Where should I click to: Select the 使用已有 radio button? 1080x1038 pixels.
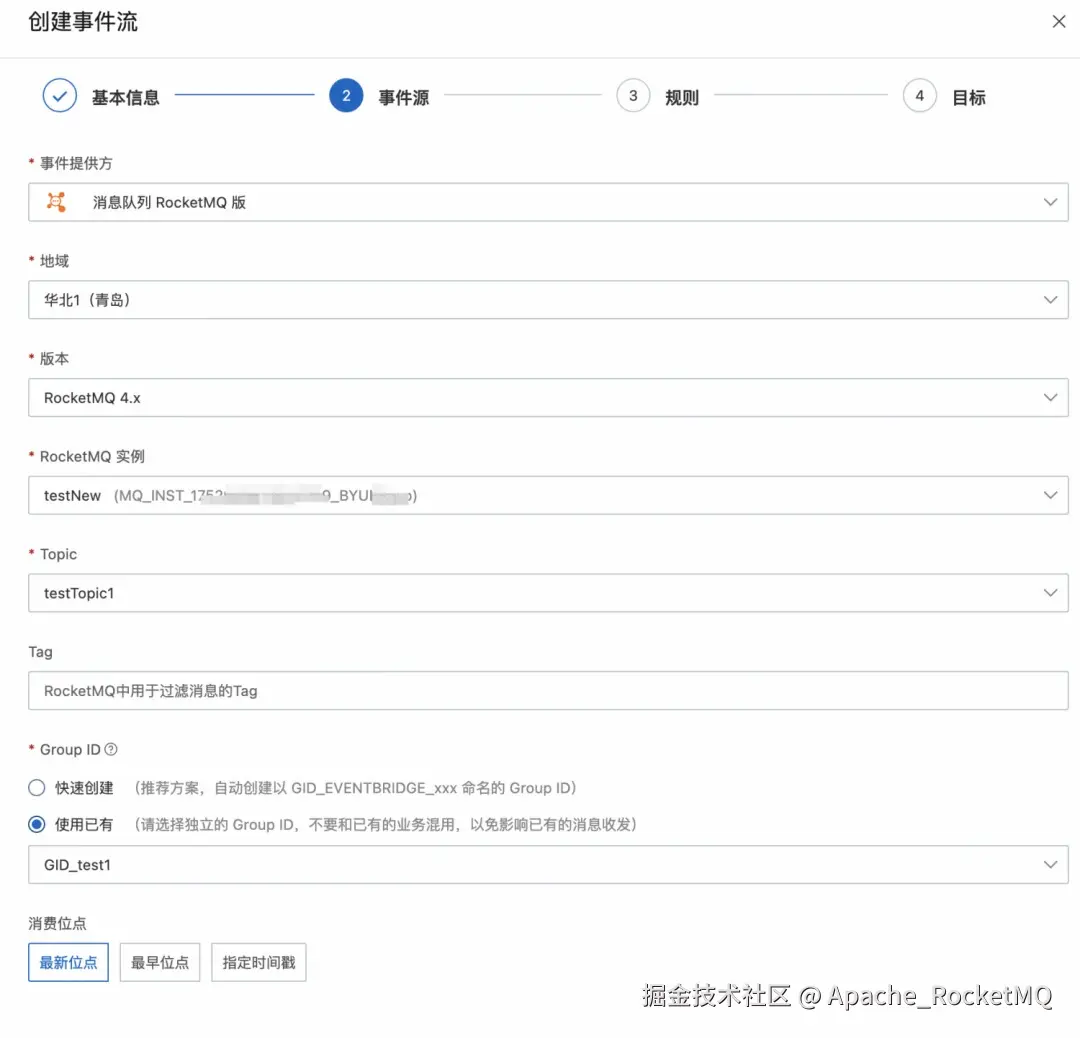[37, 824]
